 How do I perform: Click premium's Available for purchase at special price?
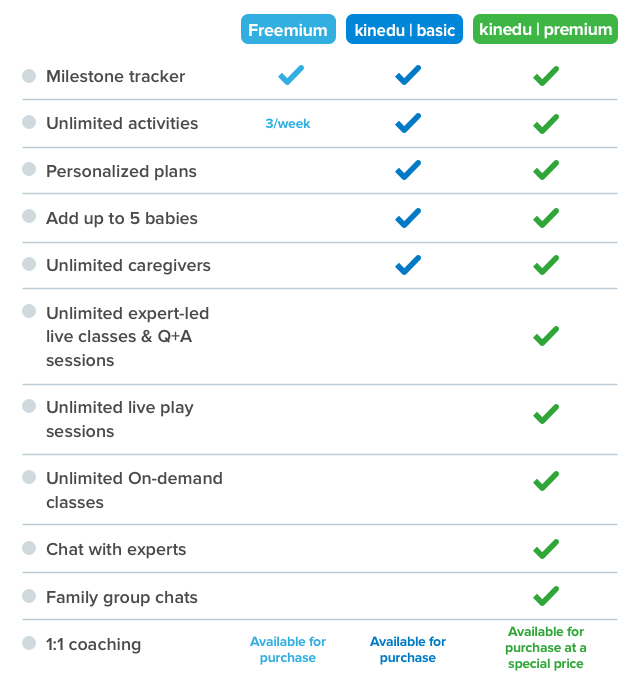tap(546, 648)
